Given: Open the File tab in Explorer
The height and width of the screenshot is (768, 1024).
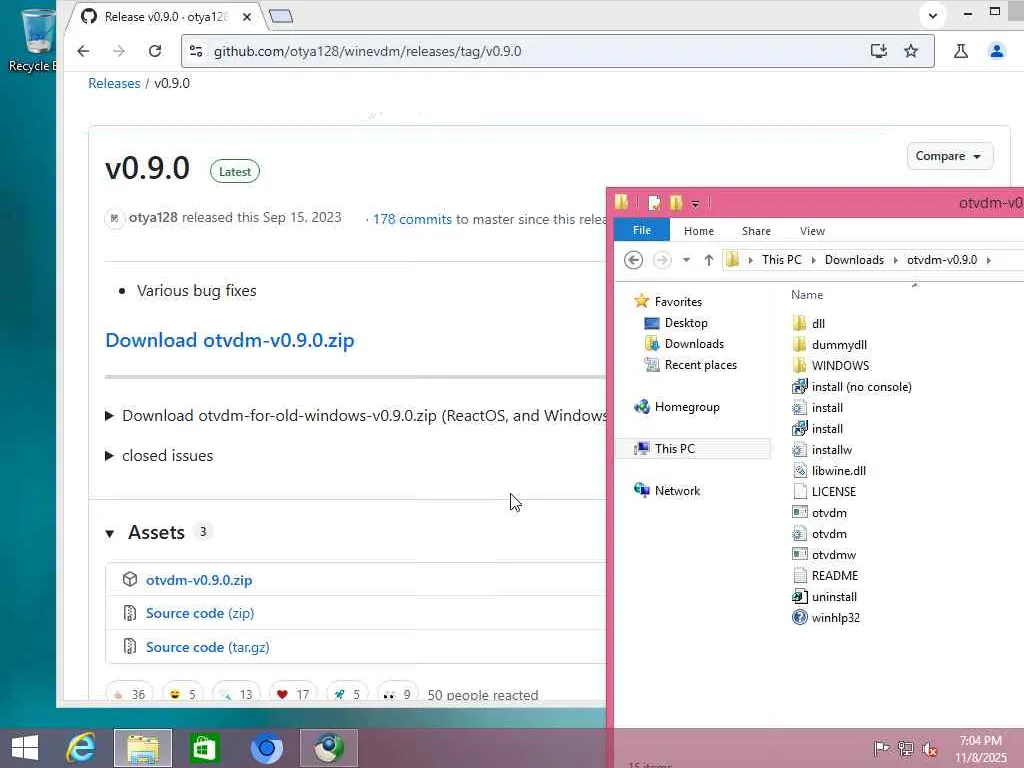Looking at the screenshot, I should click(x=641, y=230).
